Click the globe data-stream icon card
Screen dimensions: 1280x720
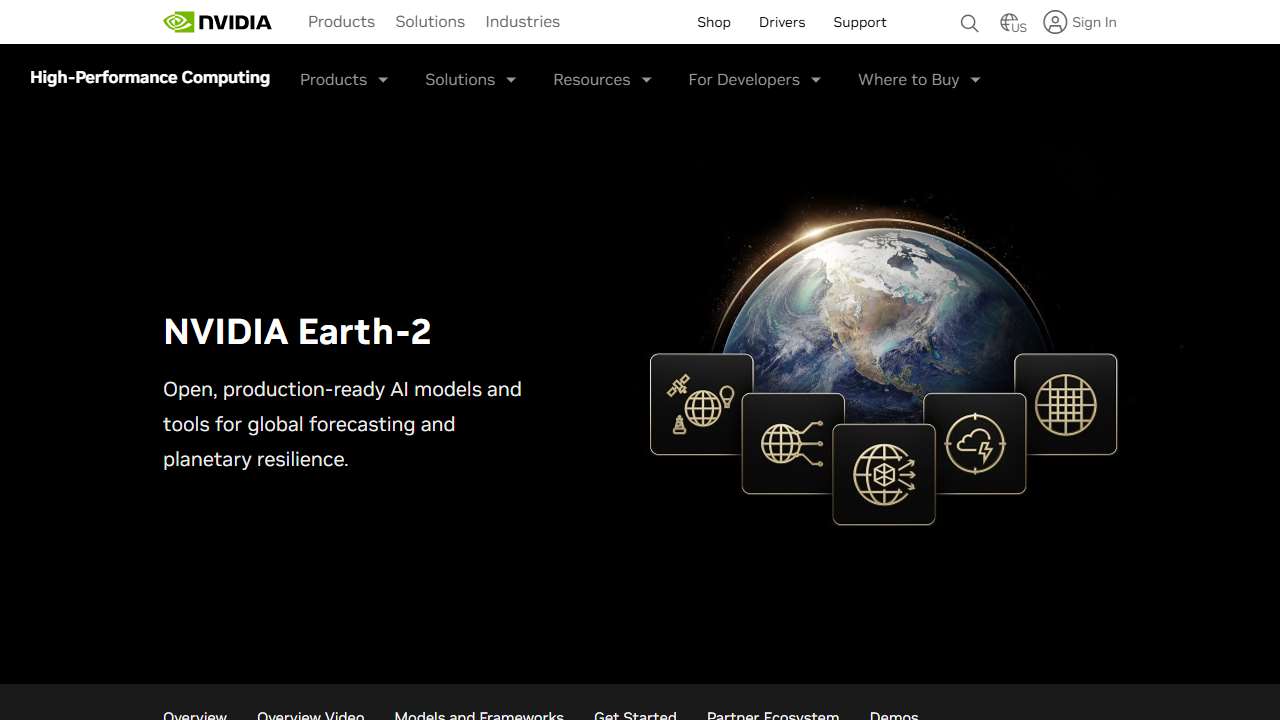click(x=884, y=473)
